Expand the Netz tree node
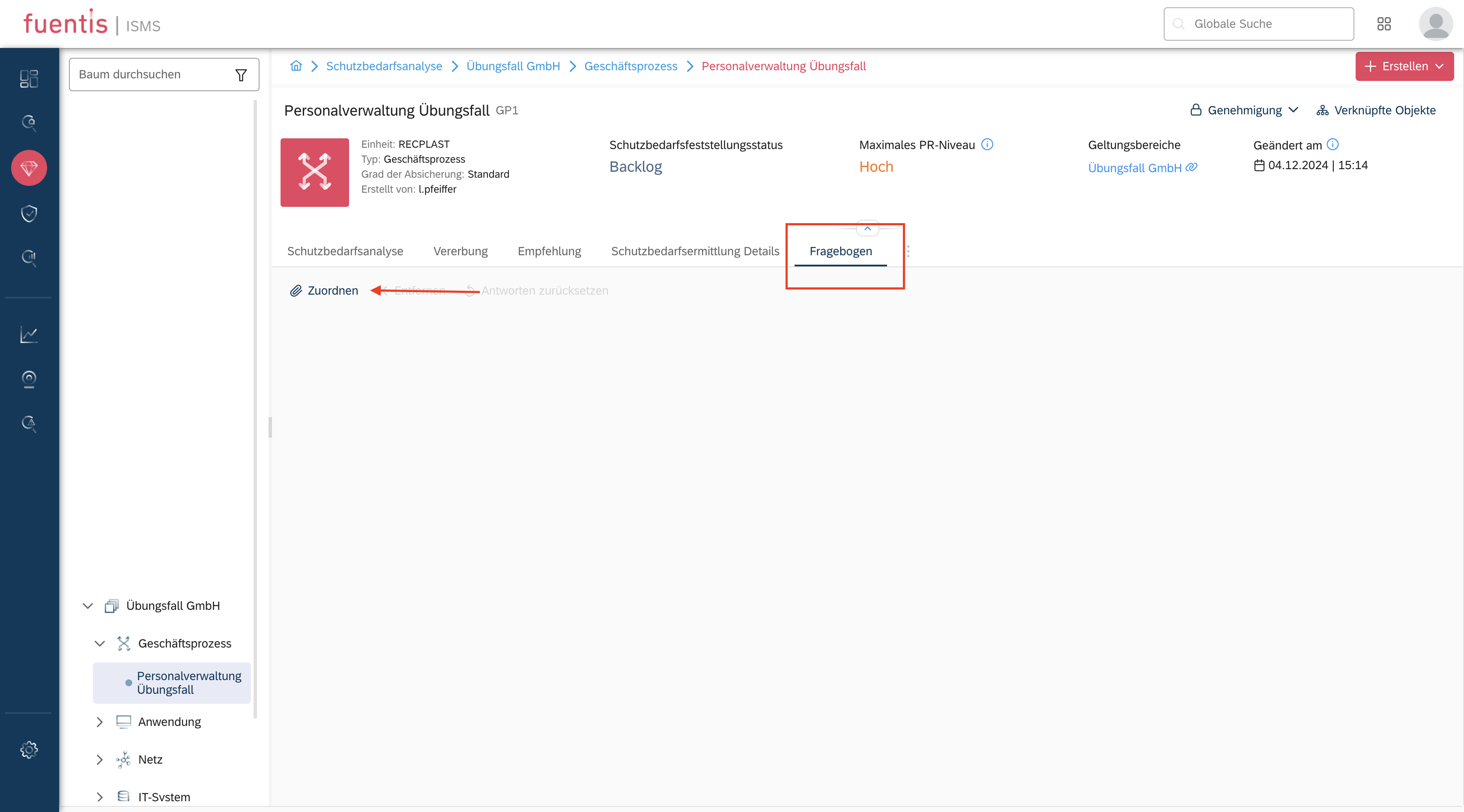The height and width of the screenshot is (812, 1464). 99,760
